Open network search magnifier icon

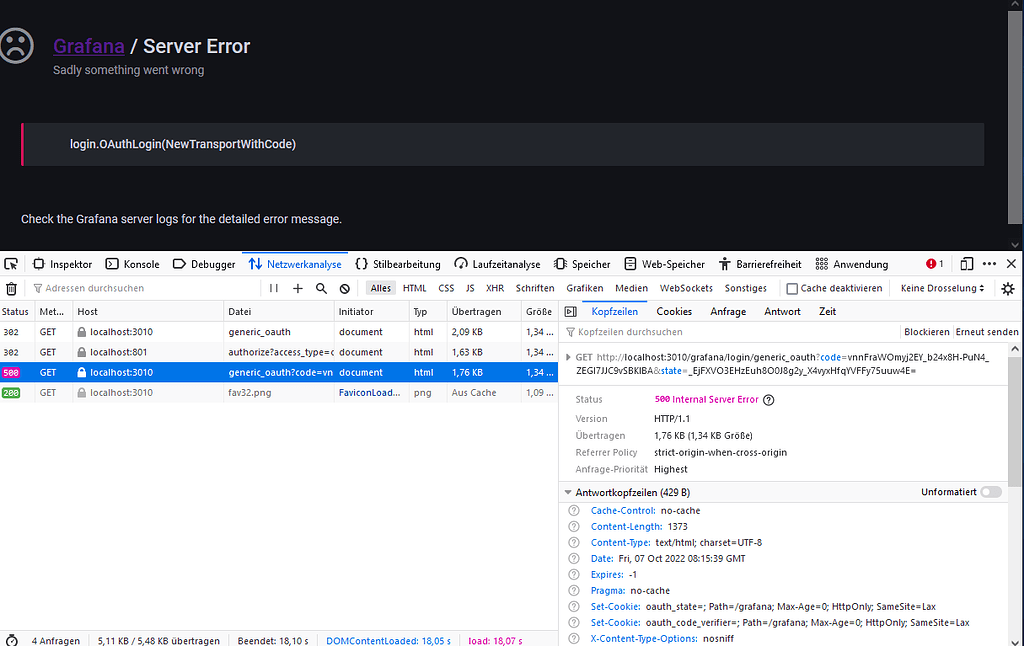pos(321,288)
